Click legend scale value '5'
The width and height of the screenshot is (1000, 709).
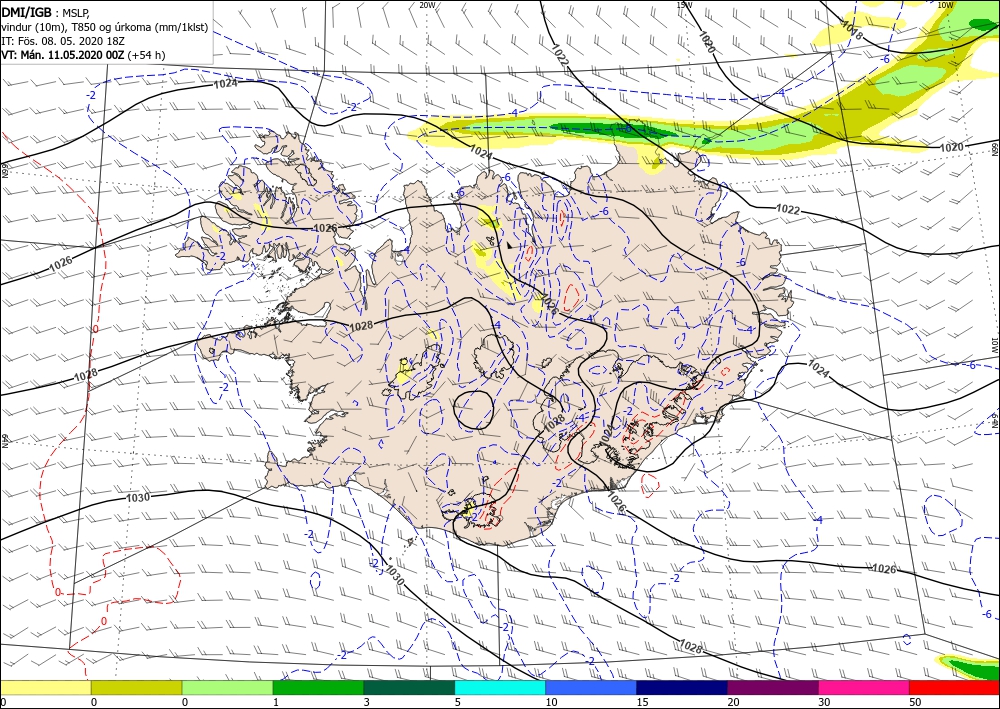point(457,702)
